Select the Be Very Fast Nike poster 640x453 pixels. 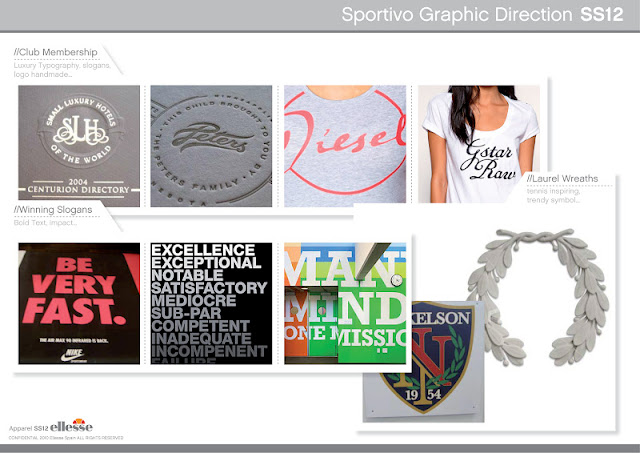[x=79, y=303]
